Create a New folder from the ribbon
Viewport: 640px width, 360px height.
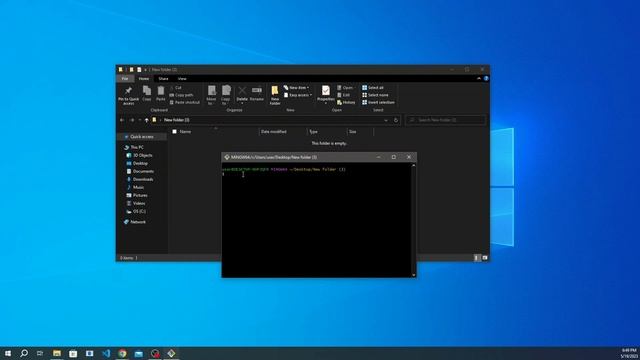pos(275,96)
